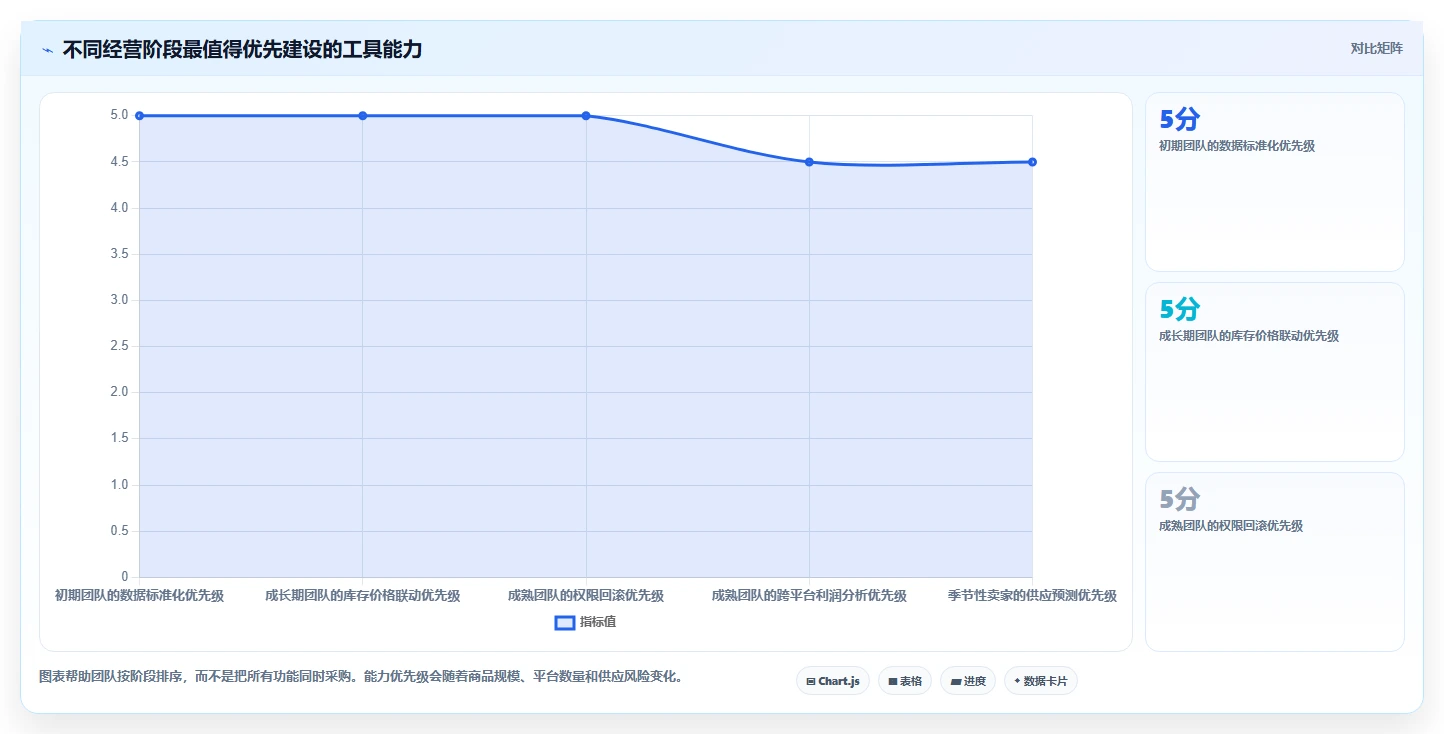Click the 0 y-axis tick label
The height and width of the screenshot is (734, 1444).
(125, 577)
